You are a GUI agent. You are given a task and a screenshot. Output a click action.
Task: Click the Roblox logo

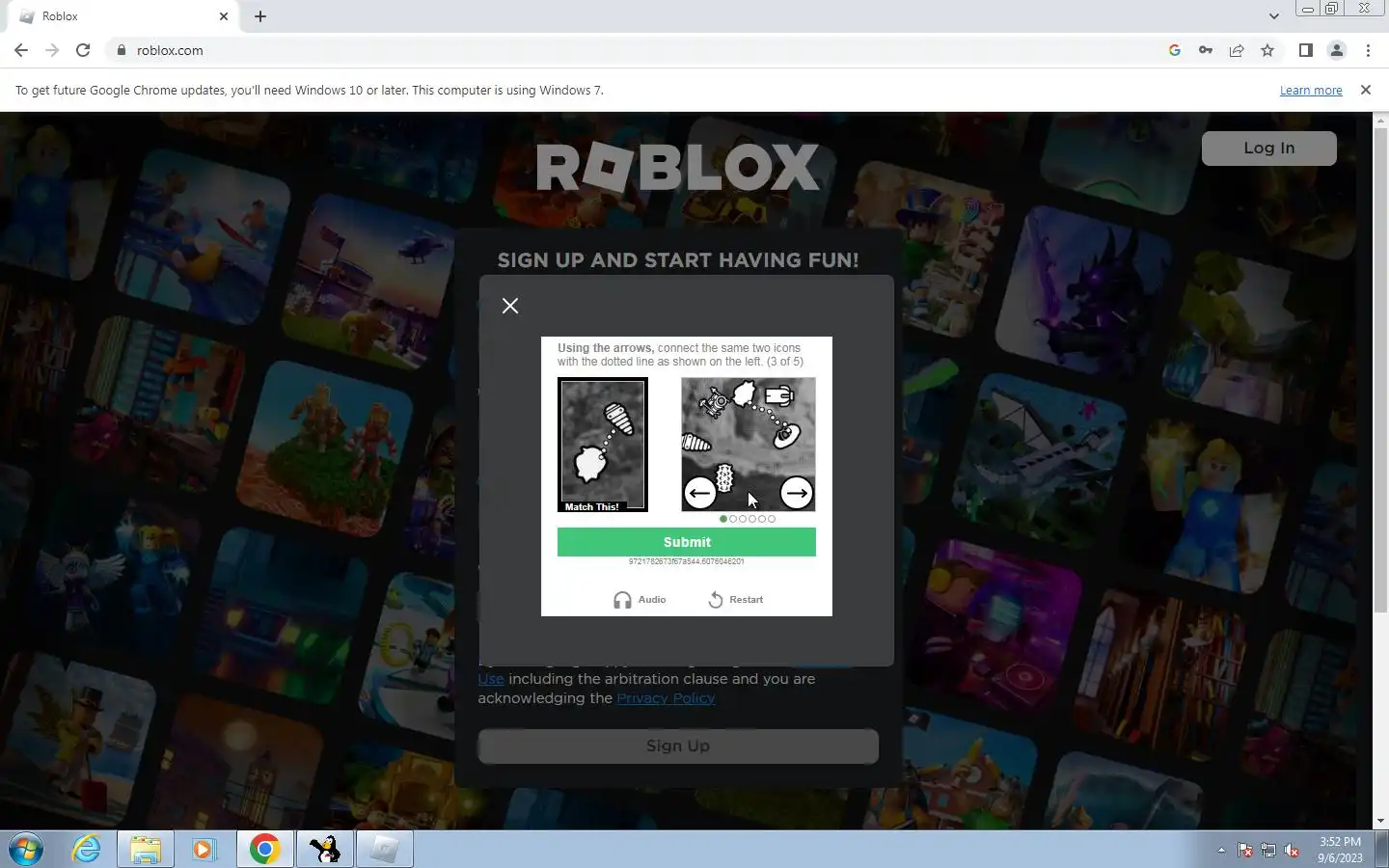click(x=678, y=168)
